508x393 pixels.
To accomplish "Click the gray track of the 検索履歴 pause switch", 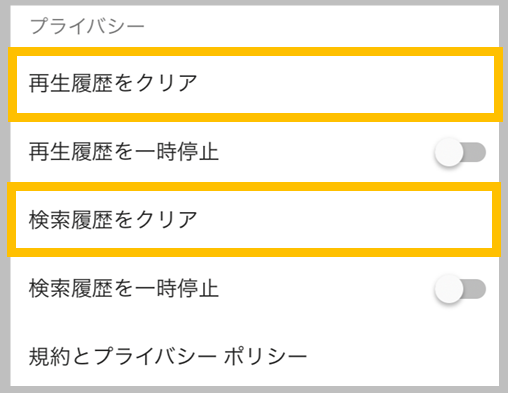I will click(475, 289).
